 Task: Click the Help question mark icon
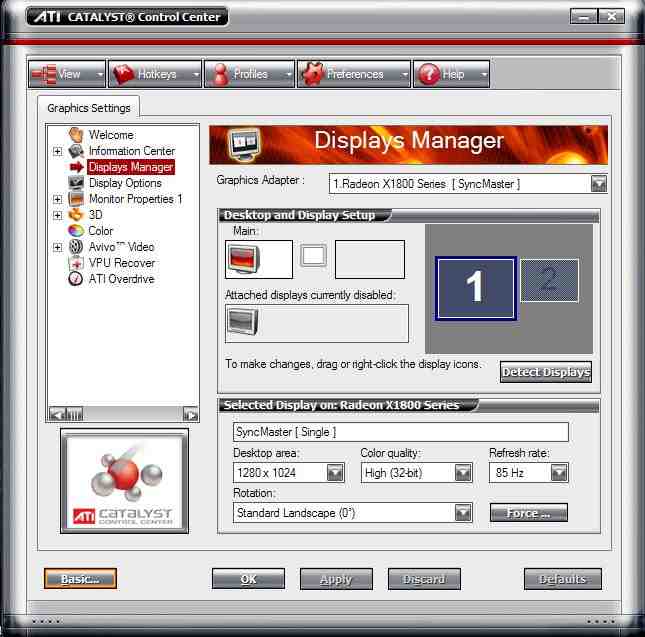[429, 74]
